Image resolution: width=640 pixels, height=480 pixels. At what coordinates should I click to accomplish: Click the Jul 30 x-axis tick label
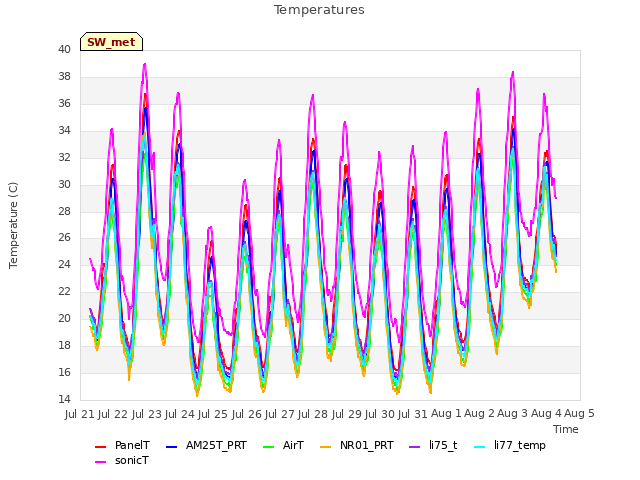coord(380,414)
